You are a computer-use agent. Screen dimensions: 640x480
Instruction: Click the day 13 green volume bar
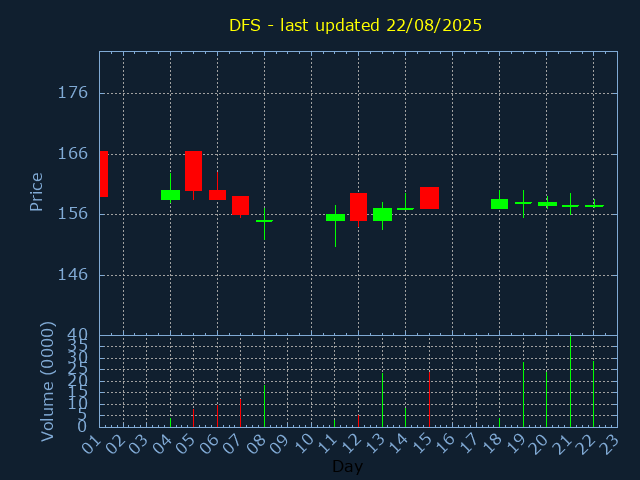point(382,400)
